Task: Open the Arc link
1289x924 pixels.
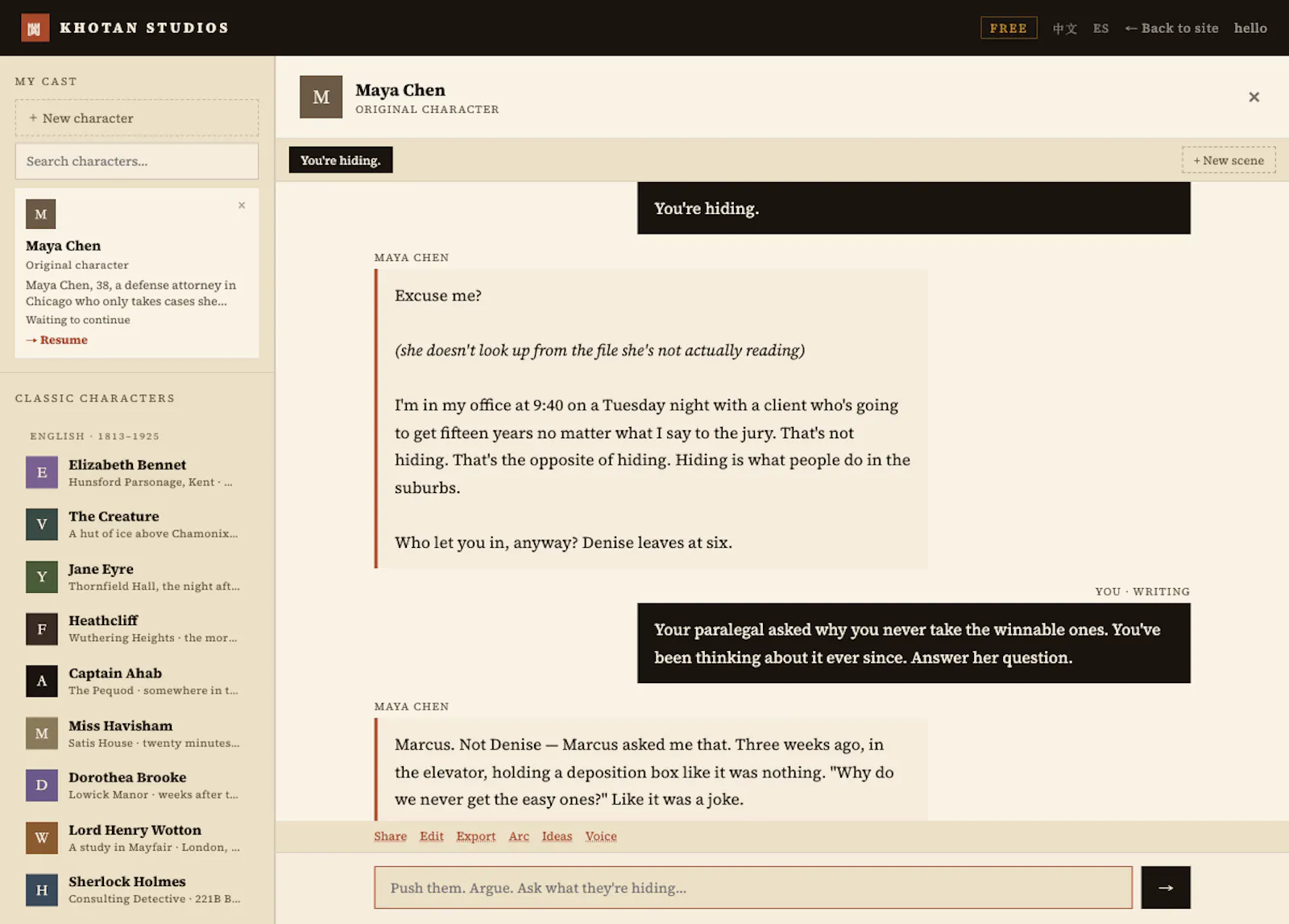Action: click(519, 836)
